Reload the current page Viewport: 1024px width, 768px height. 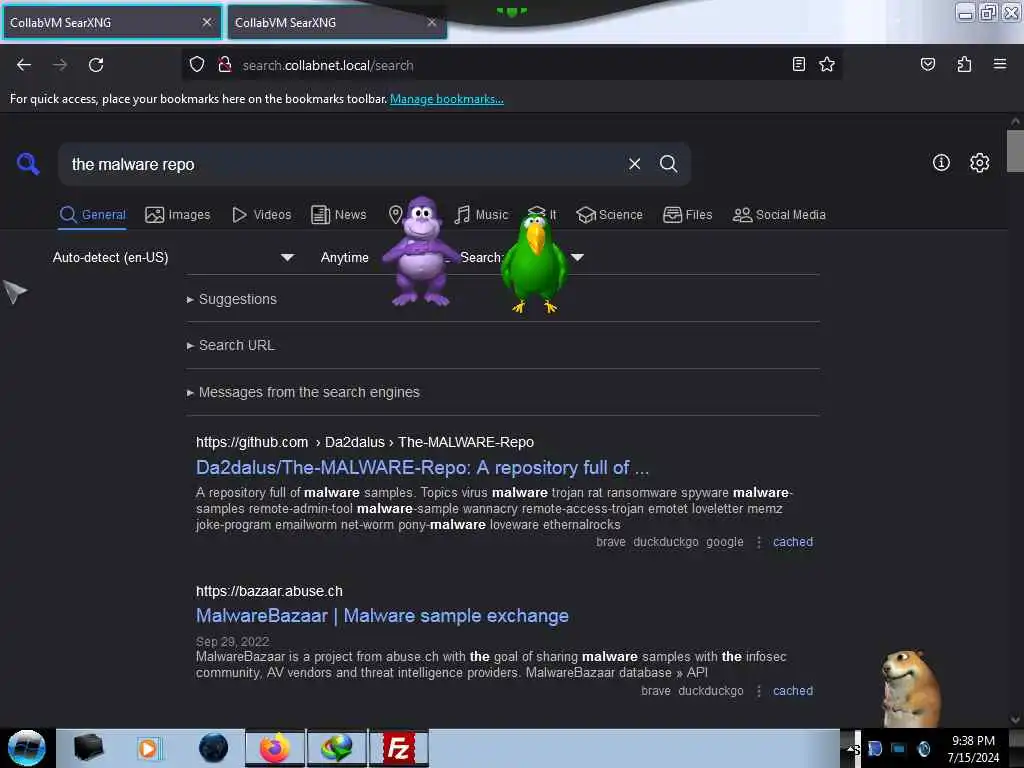(x=96, y=65)
